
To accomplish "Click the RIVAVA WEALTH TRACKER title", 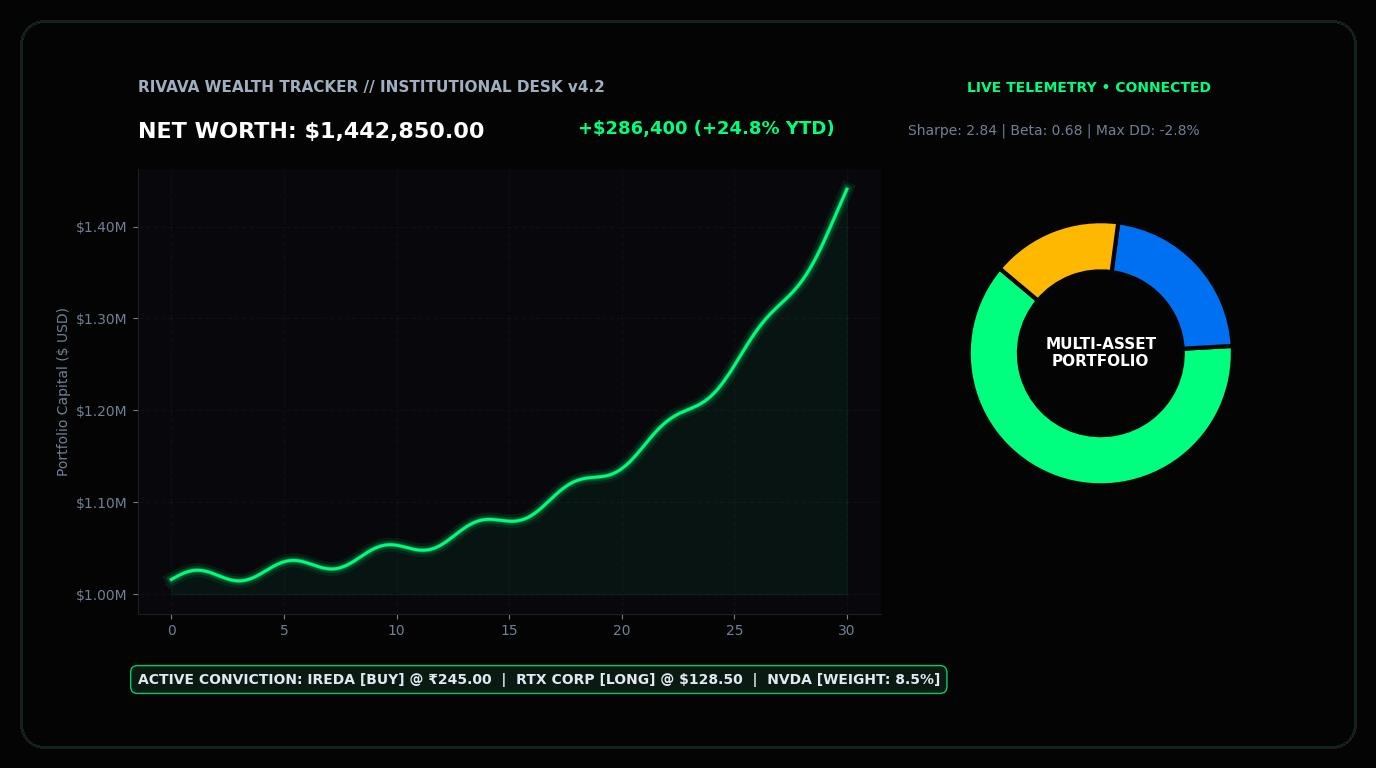I will 371,87.
